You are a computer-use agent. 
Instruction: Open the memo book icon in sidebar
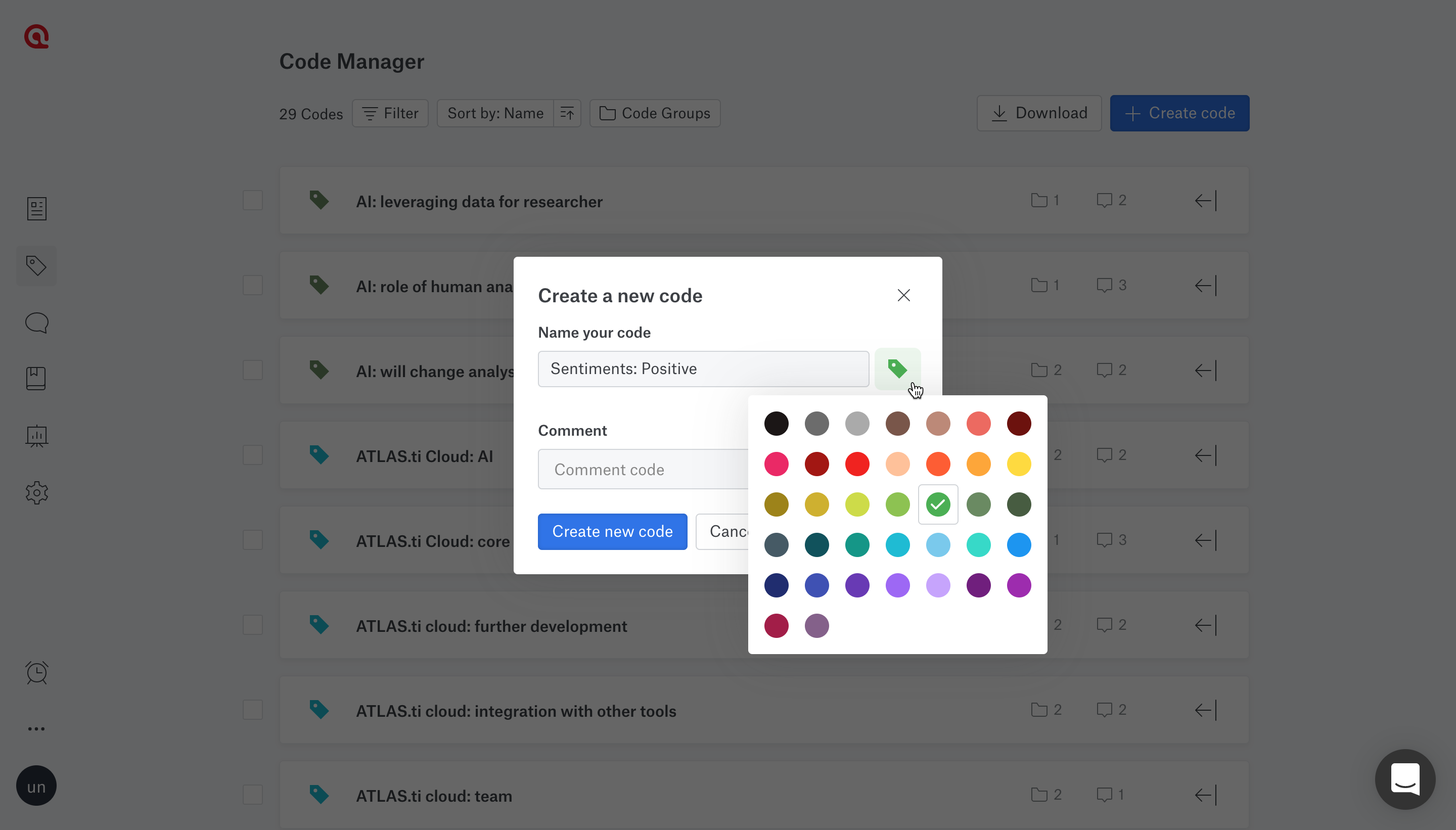36,379
